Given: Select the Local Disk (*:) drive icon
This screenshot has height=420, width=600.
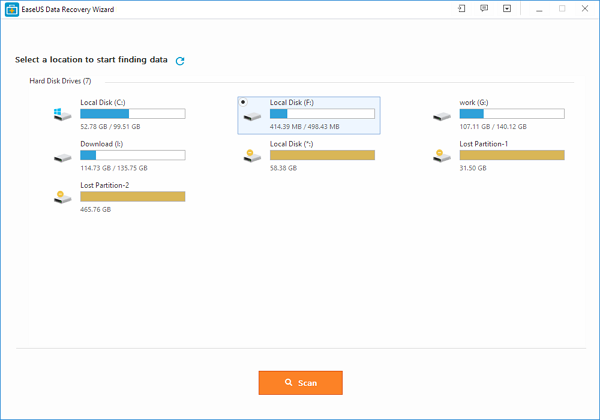Looking at the screenshot, I should coord(252,156).
